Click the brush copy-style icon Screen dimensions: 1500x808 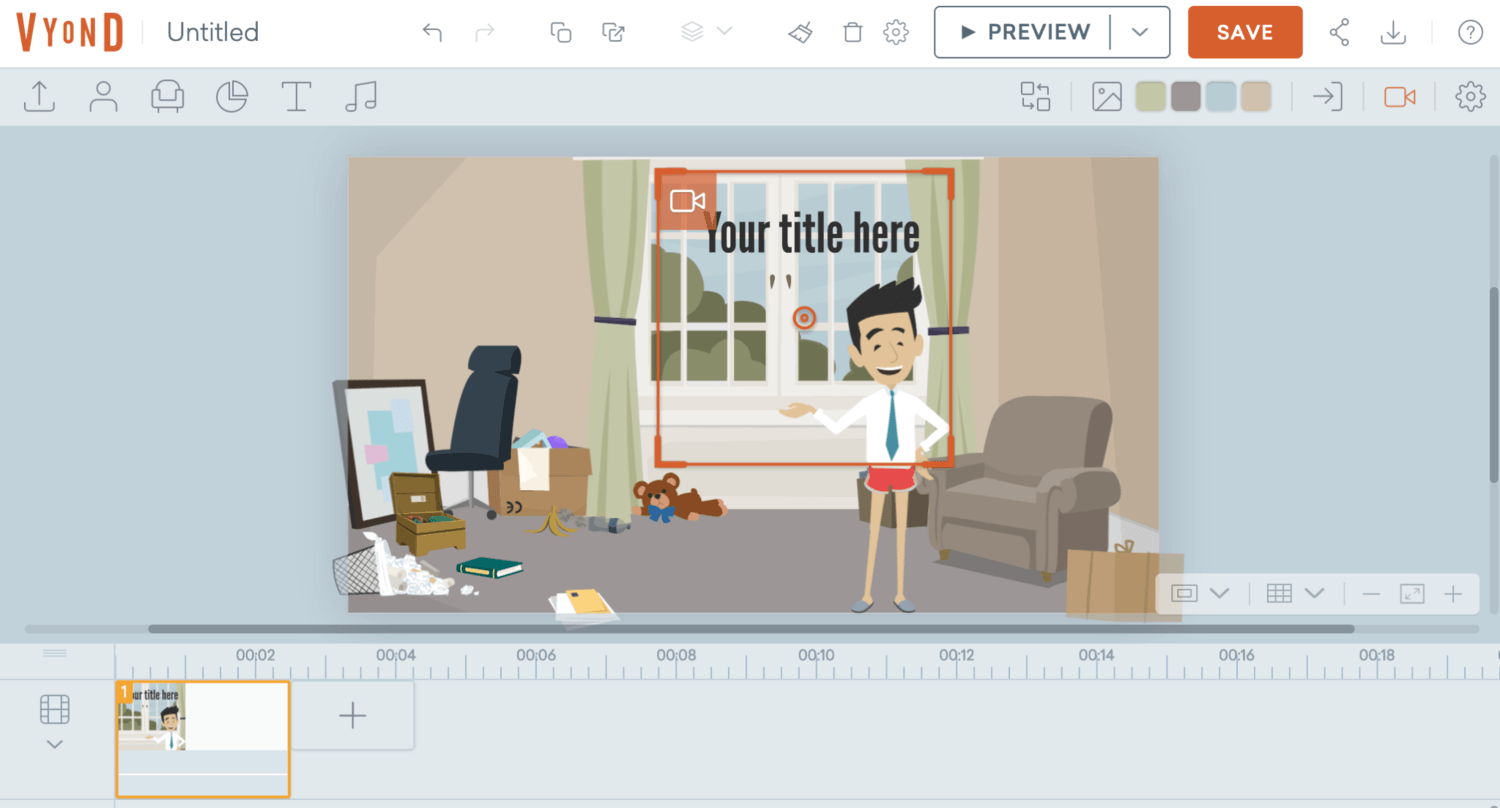[800, 32]
